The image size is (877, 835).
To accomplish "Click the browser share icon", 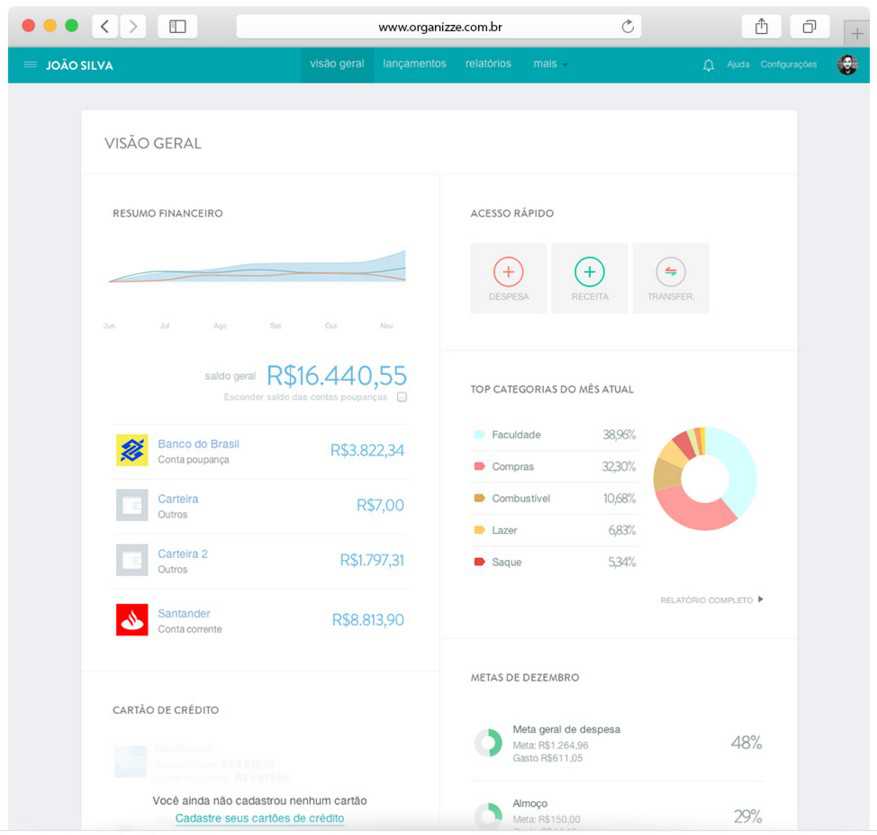I will pos(761,27).
